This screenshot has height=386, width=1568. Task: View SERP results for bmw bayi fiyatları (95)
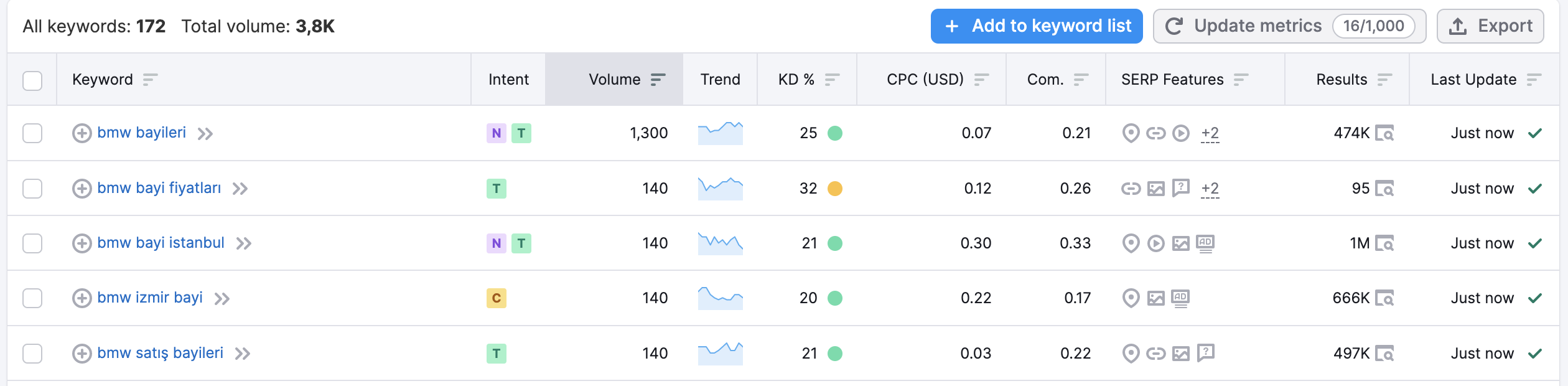point(1384,189)
